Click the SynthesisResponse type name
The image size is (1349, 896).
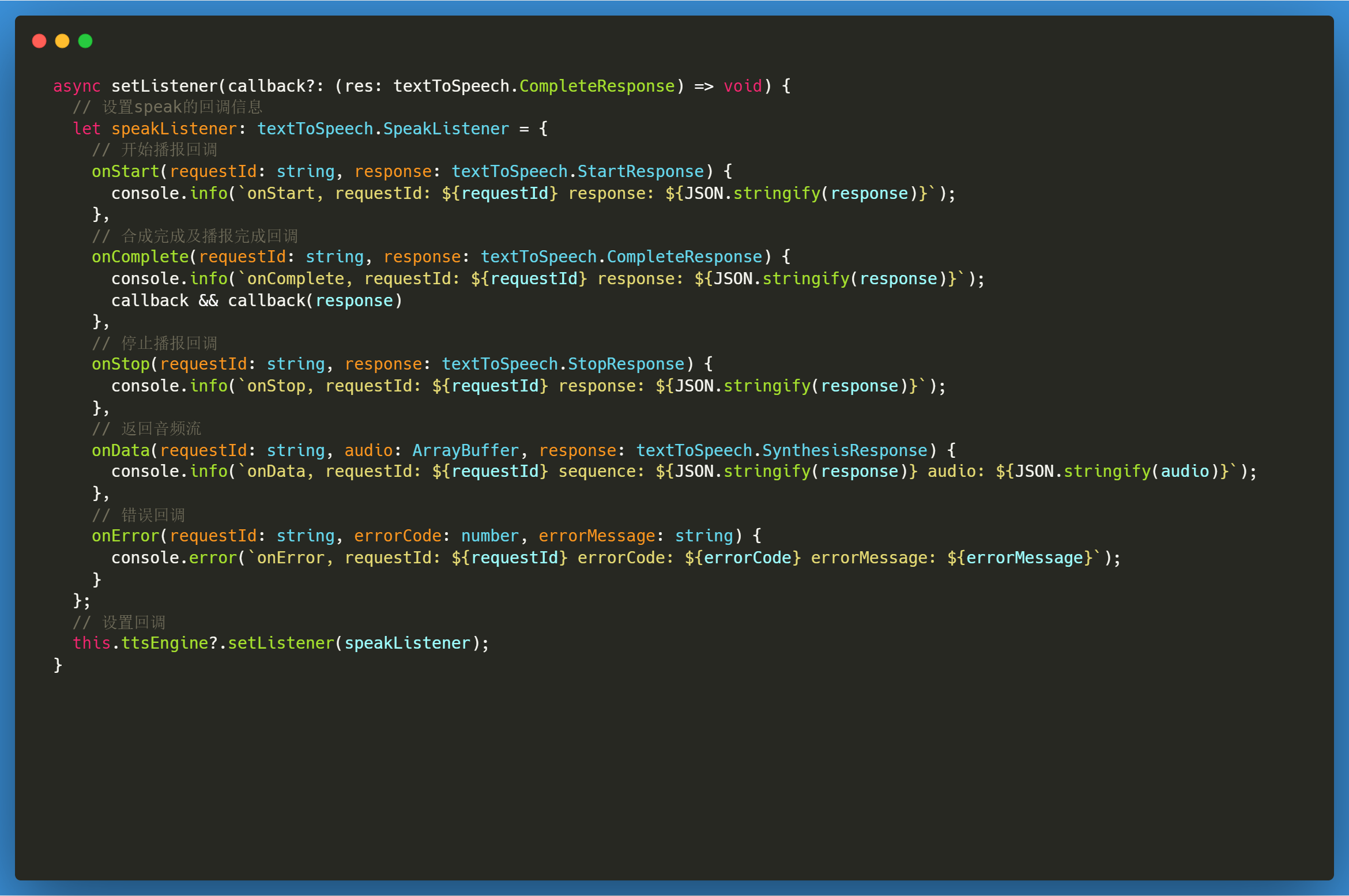(x=845, y=450)
